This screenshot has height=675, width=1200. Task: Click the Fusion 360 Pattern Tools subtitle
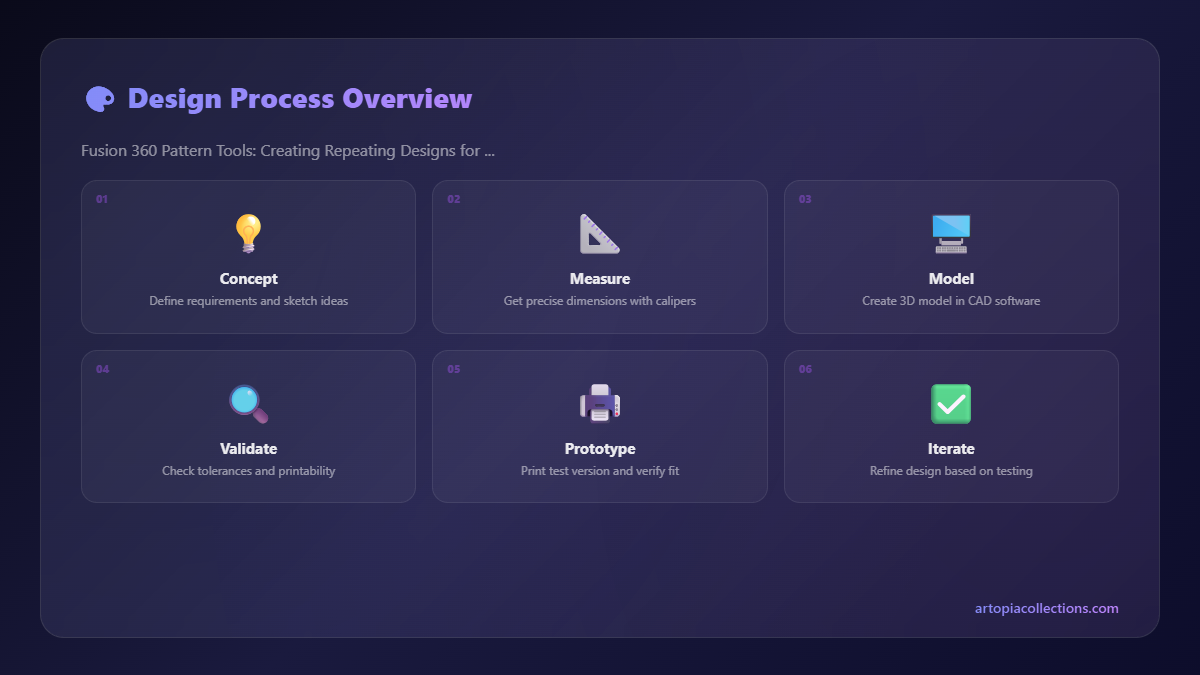coord(288,151)
